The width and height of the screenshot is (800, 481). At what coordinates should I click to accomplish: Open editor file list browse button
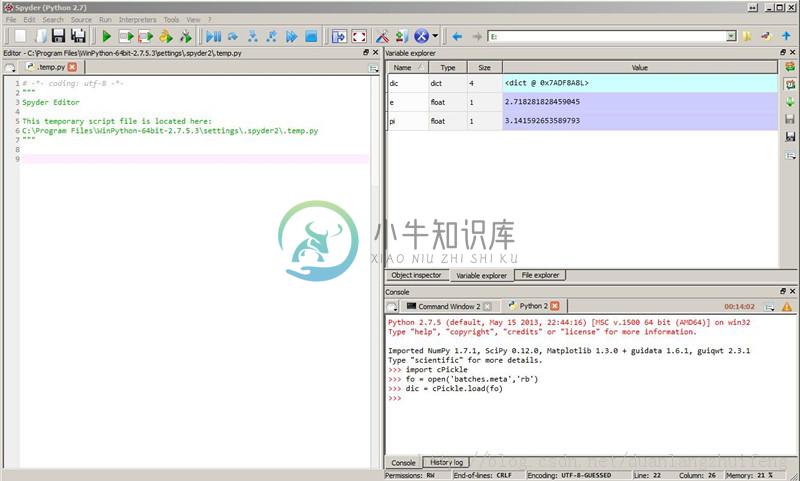tap(10, 68)
